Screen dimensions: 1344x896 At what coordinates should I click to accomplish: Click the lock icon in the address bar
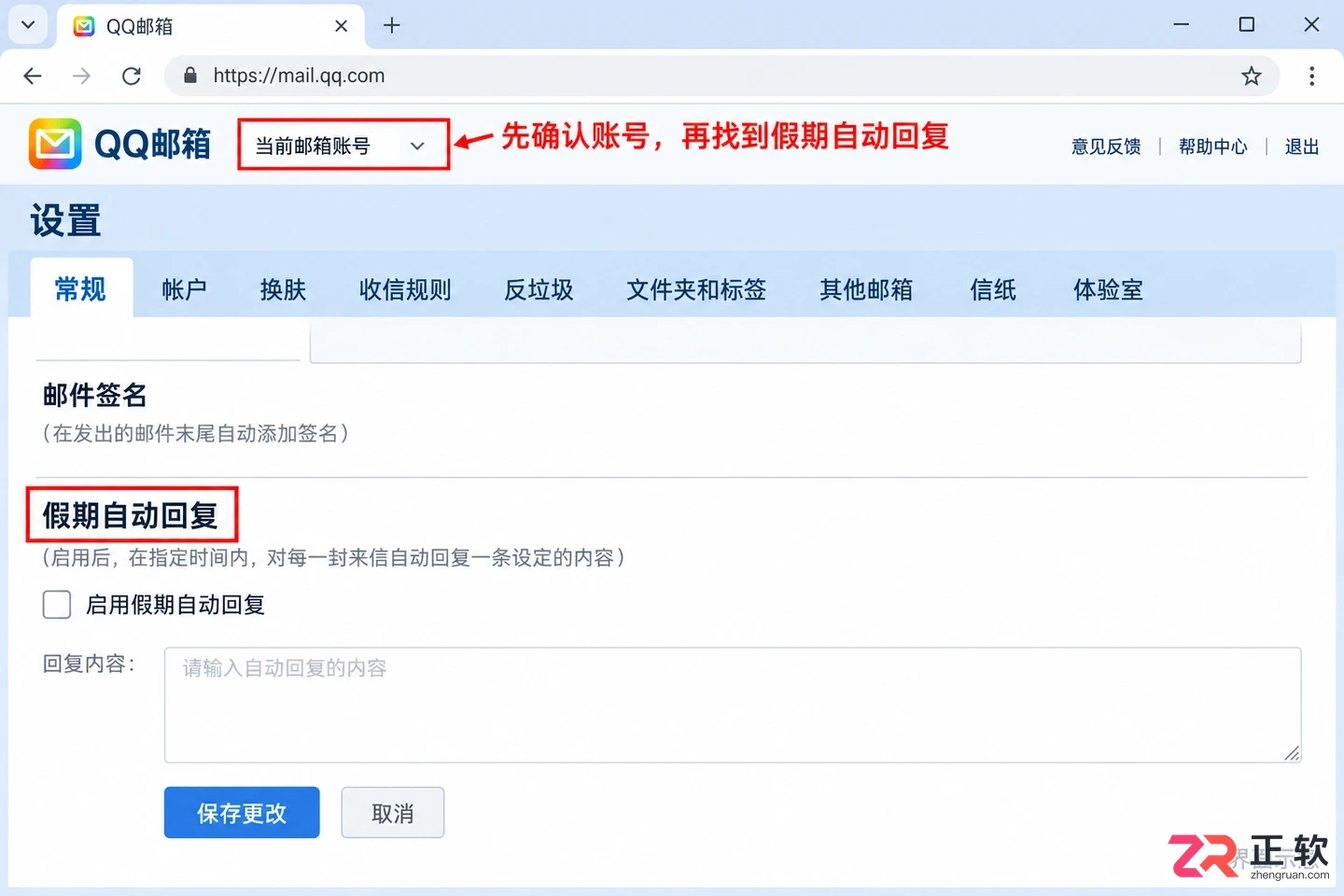point(190,76)
